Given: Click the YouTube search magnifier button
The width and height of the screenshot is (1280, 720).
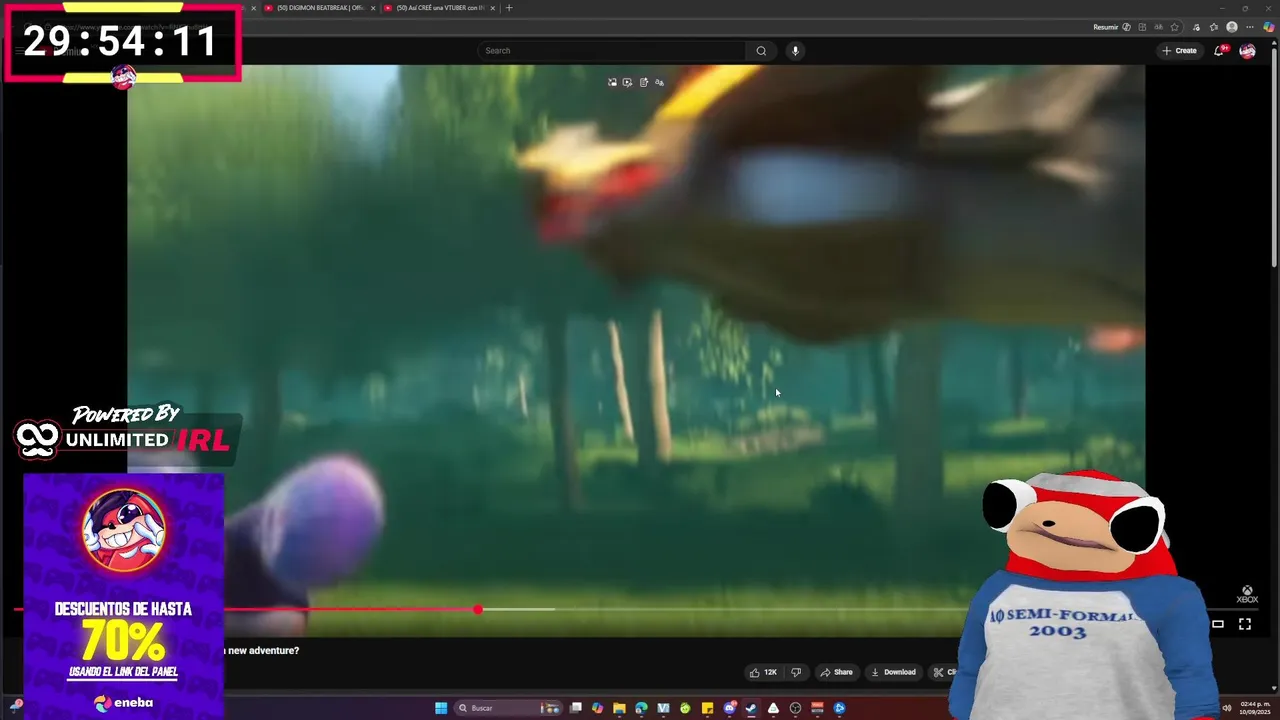Looking at the screenshot, I should tap(761, 51).
